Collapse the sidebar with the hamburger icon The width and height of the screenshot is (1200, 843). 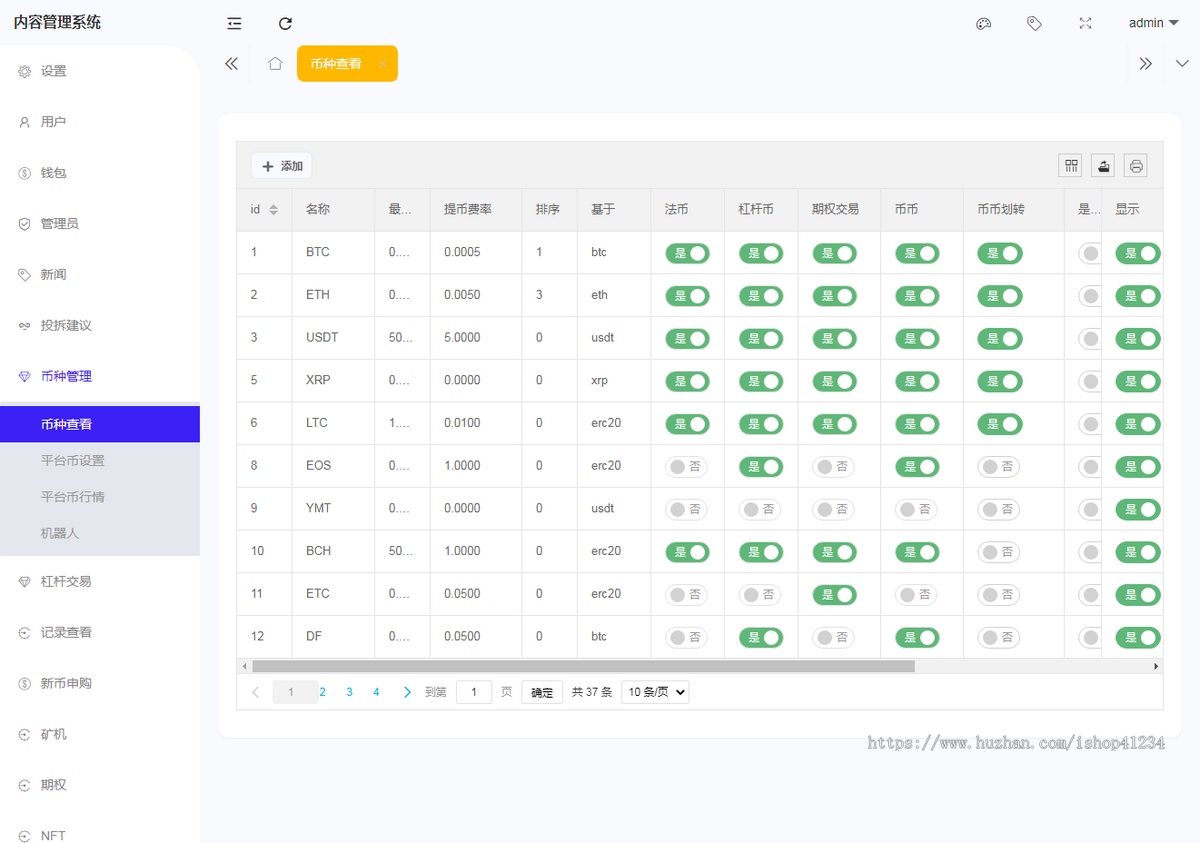(233, 23)
